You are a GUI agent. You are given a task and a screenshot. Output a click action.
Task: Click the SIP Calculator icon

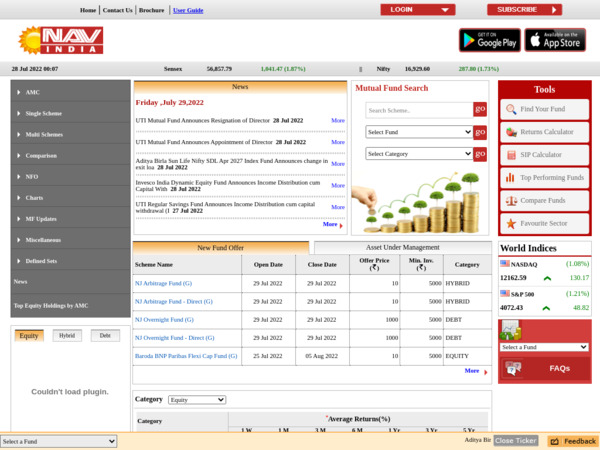coord(511,155)
